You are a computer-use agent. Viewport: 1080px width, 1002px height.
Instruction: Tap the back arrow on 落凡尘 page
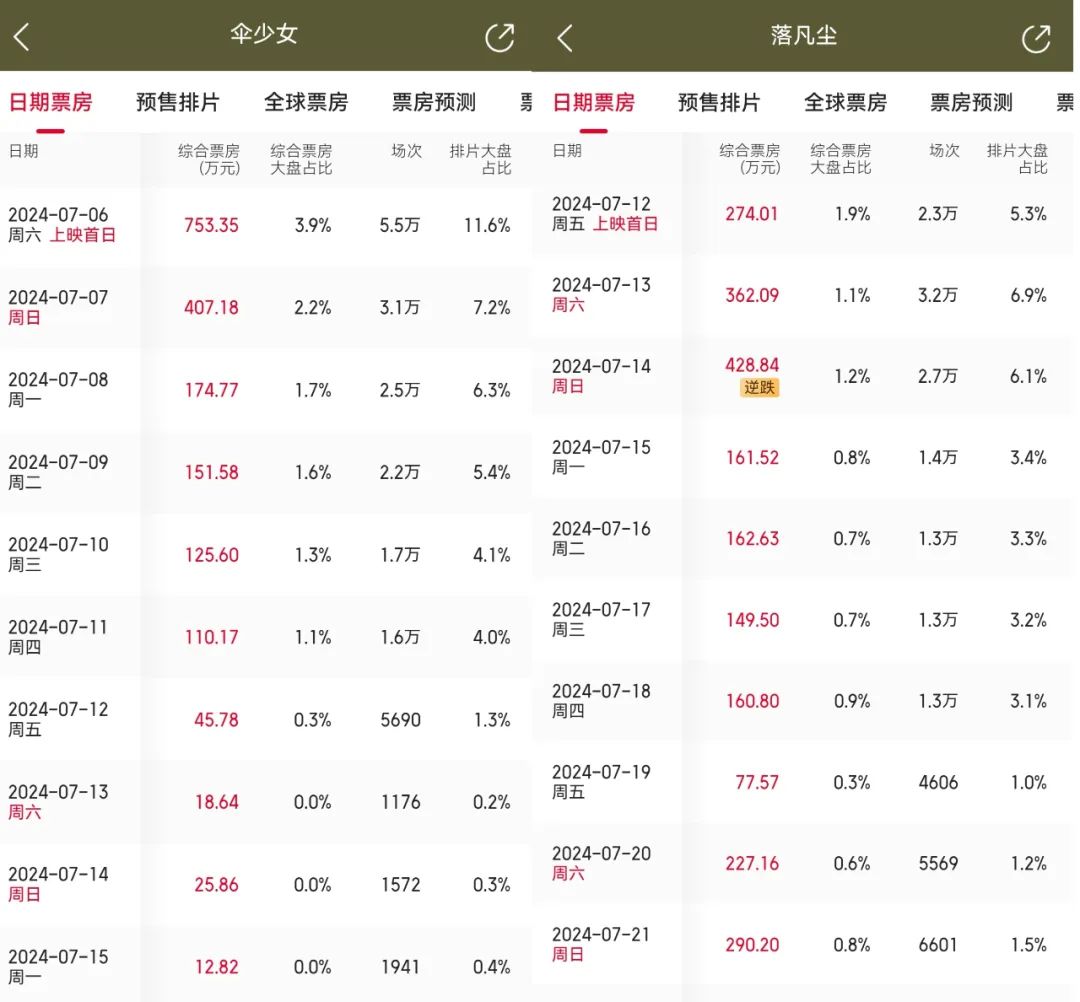point(565,39)
